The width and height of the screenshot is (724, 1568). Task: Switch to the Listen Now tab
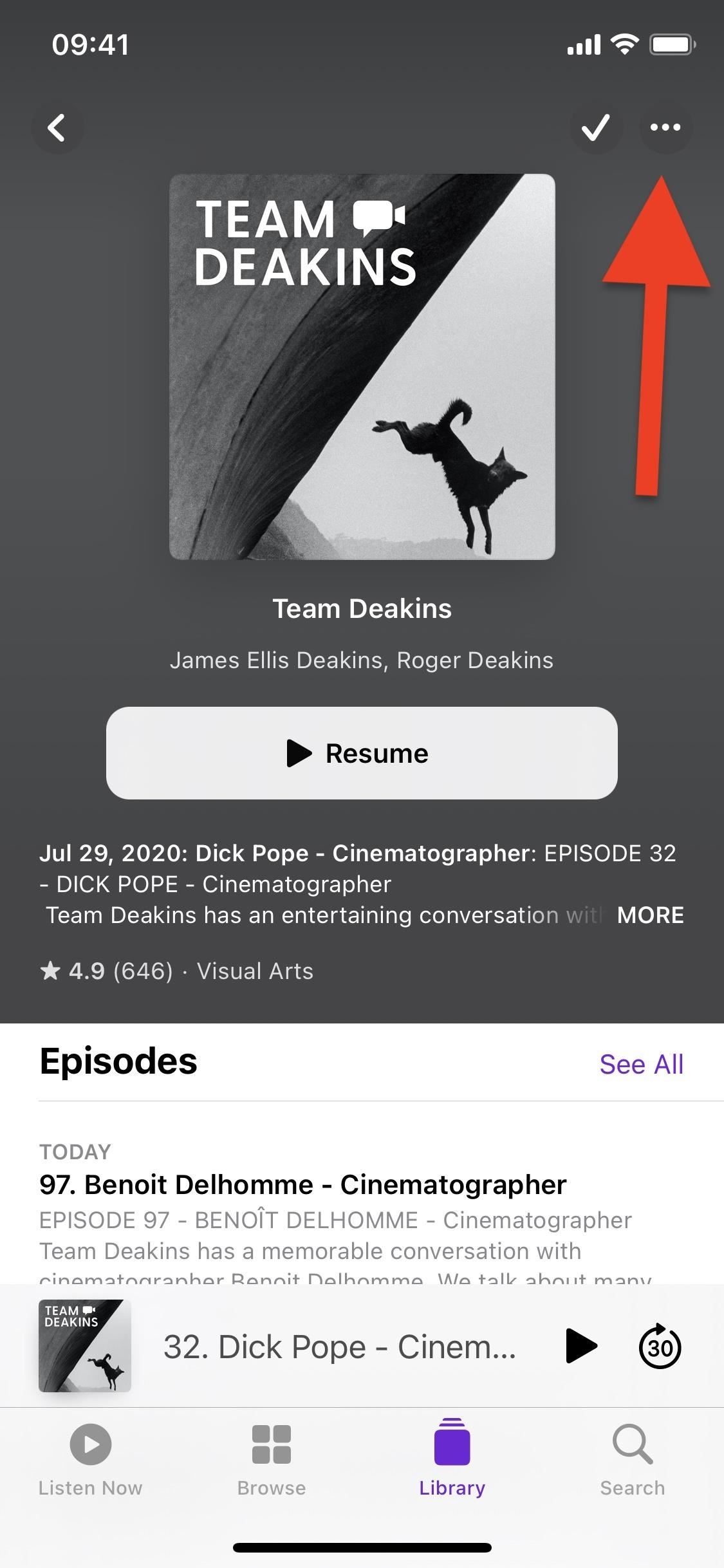pyautogui.click(x=90, y=1460)
